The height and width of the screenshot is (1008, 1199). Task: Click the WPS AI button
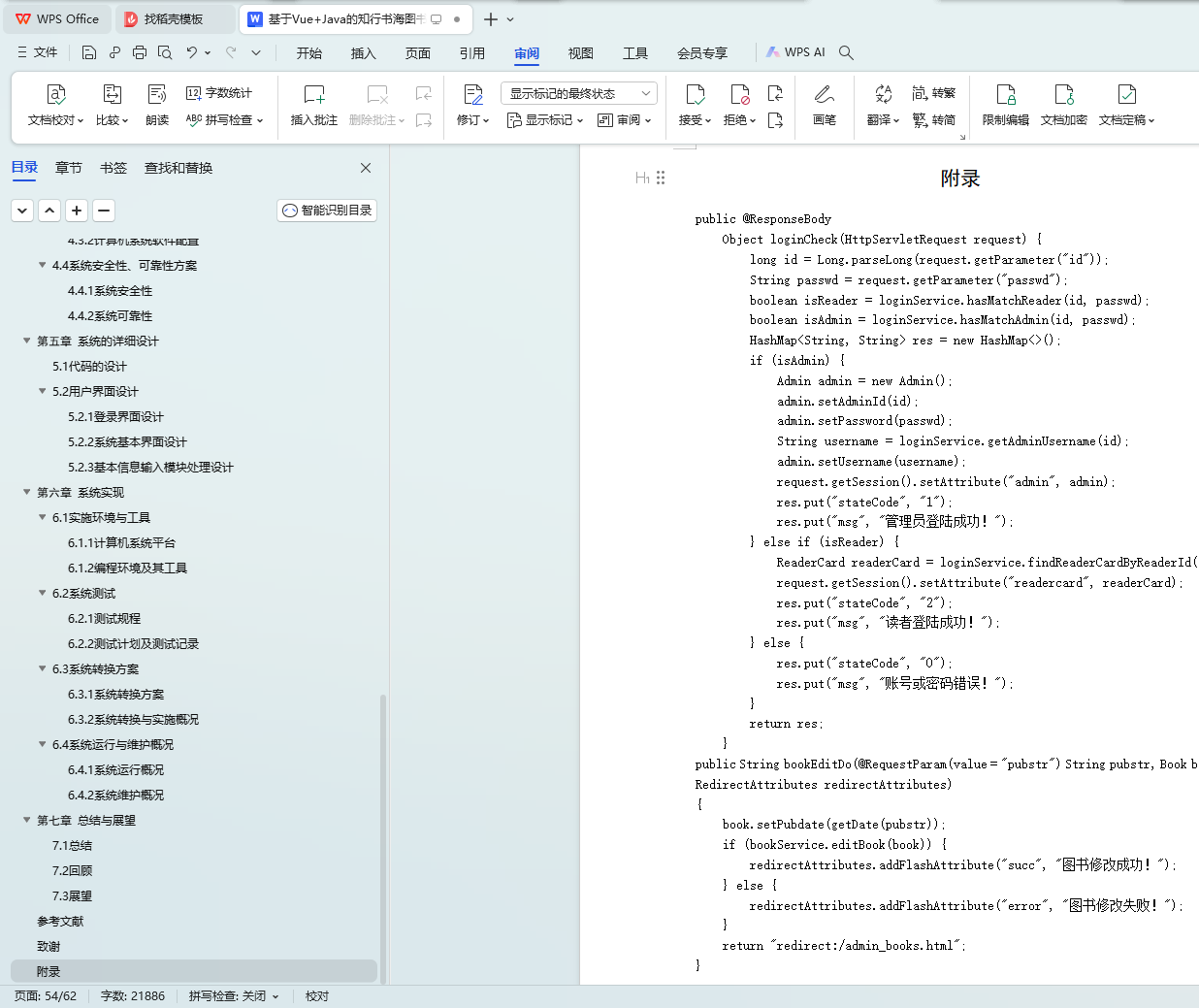point(795,52)
